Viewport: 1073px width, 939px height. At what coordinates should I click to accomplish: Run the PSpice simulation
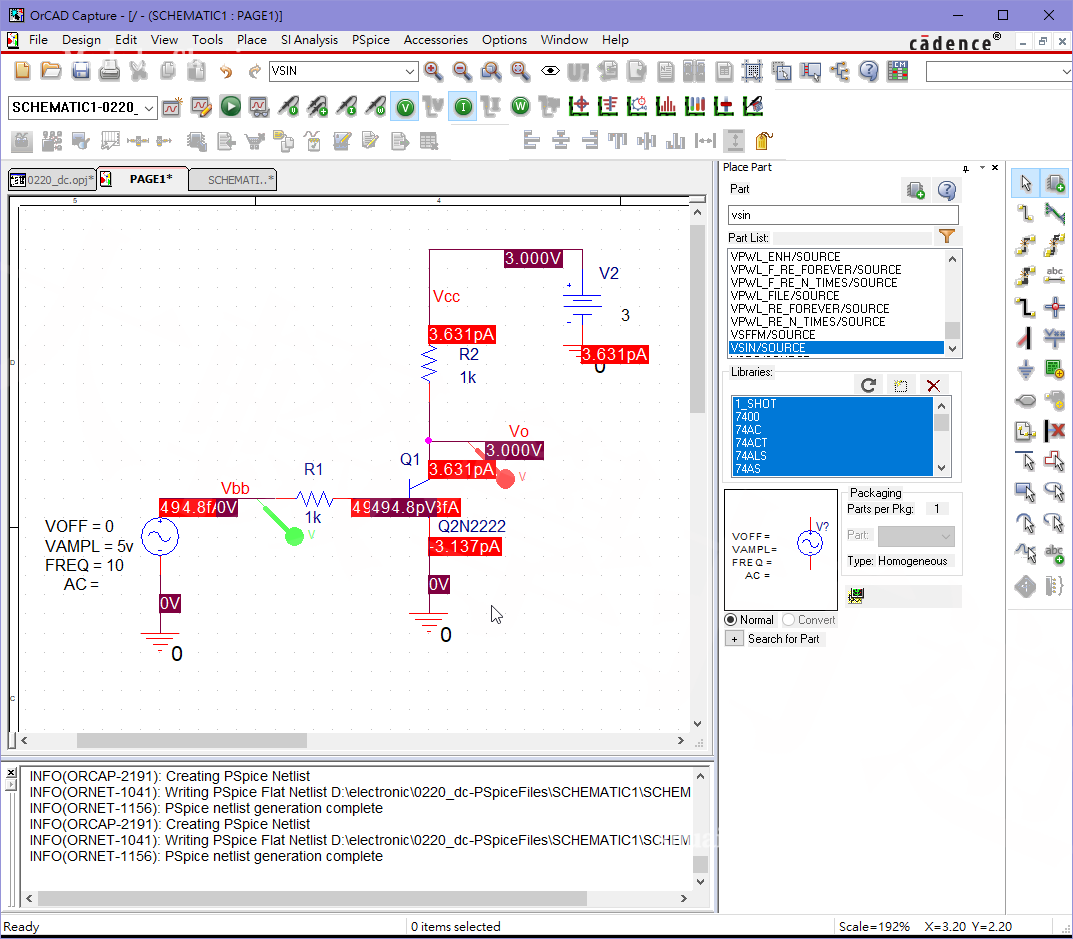point(231,107)
